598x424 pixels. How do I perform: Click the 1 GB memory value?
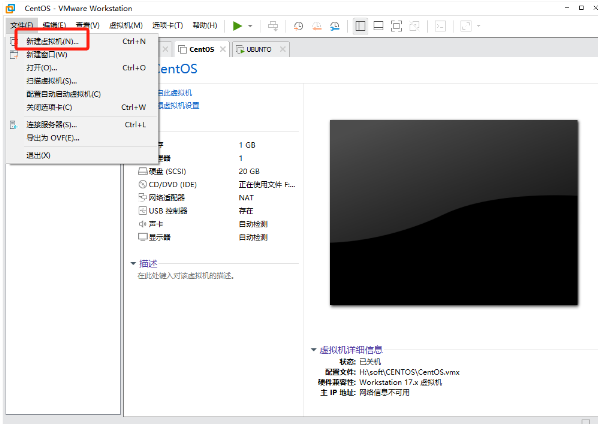[247, 145]
